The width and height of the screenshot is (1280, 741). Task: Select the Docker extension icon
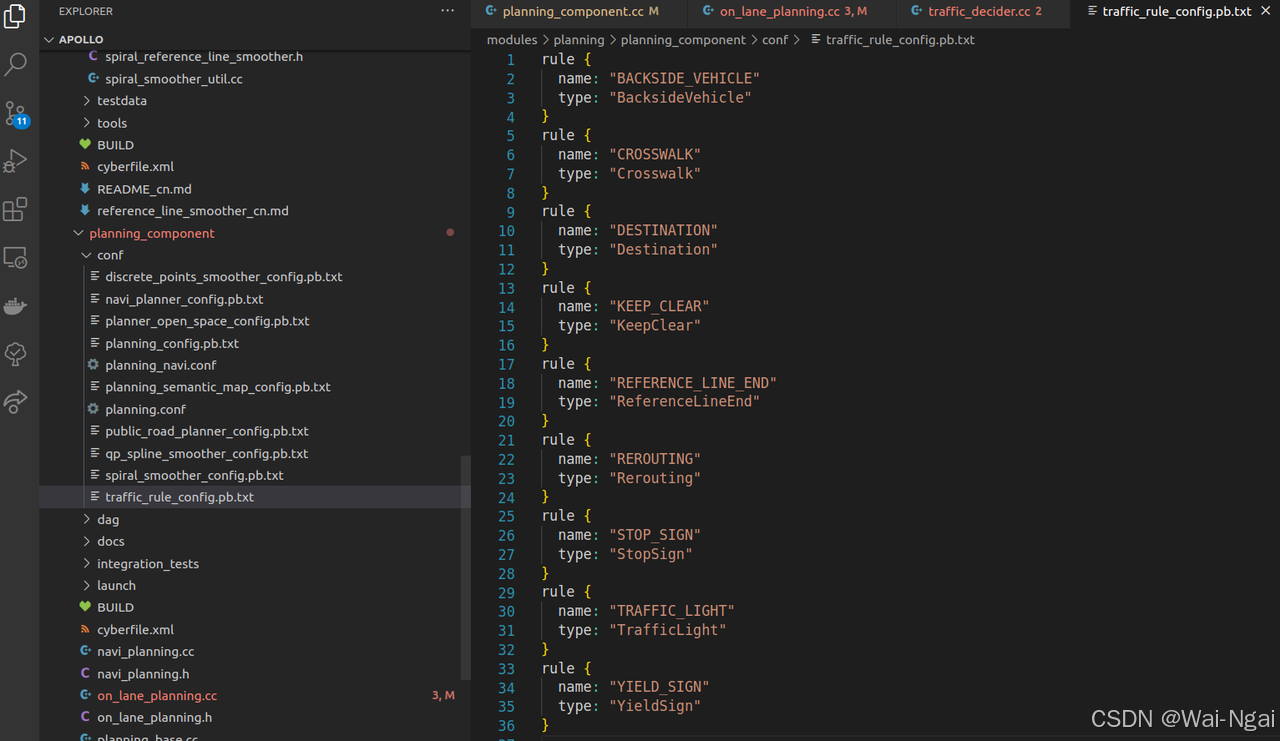click(x=15, y=305)
